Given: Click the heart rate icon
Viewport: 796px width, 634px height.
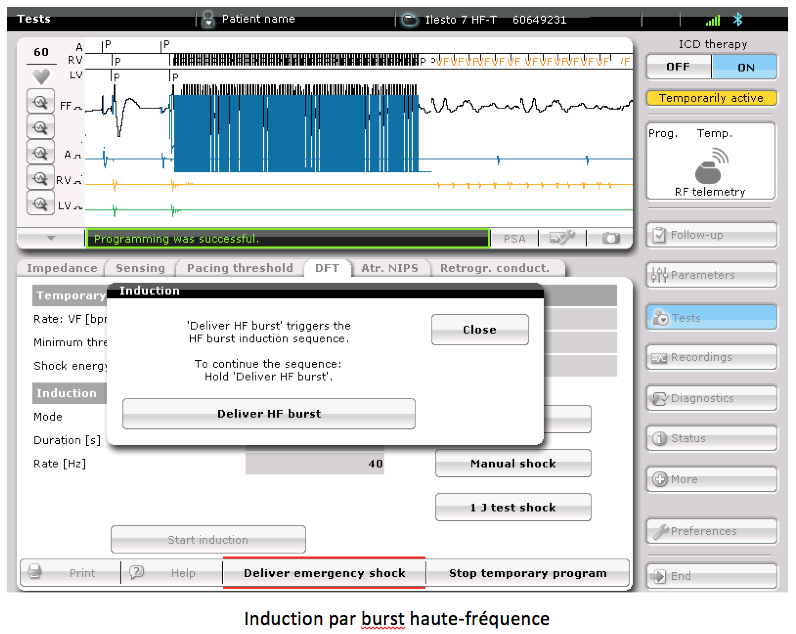Looking at the screenshot, I should point(41,76).
